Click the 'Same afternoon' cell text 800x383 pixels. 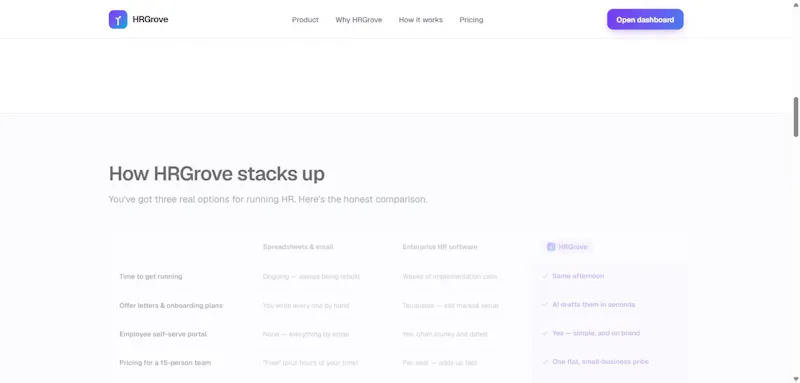pyautogui.click(x=578, y=276)
